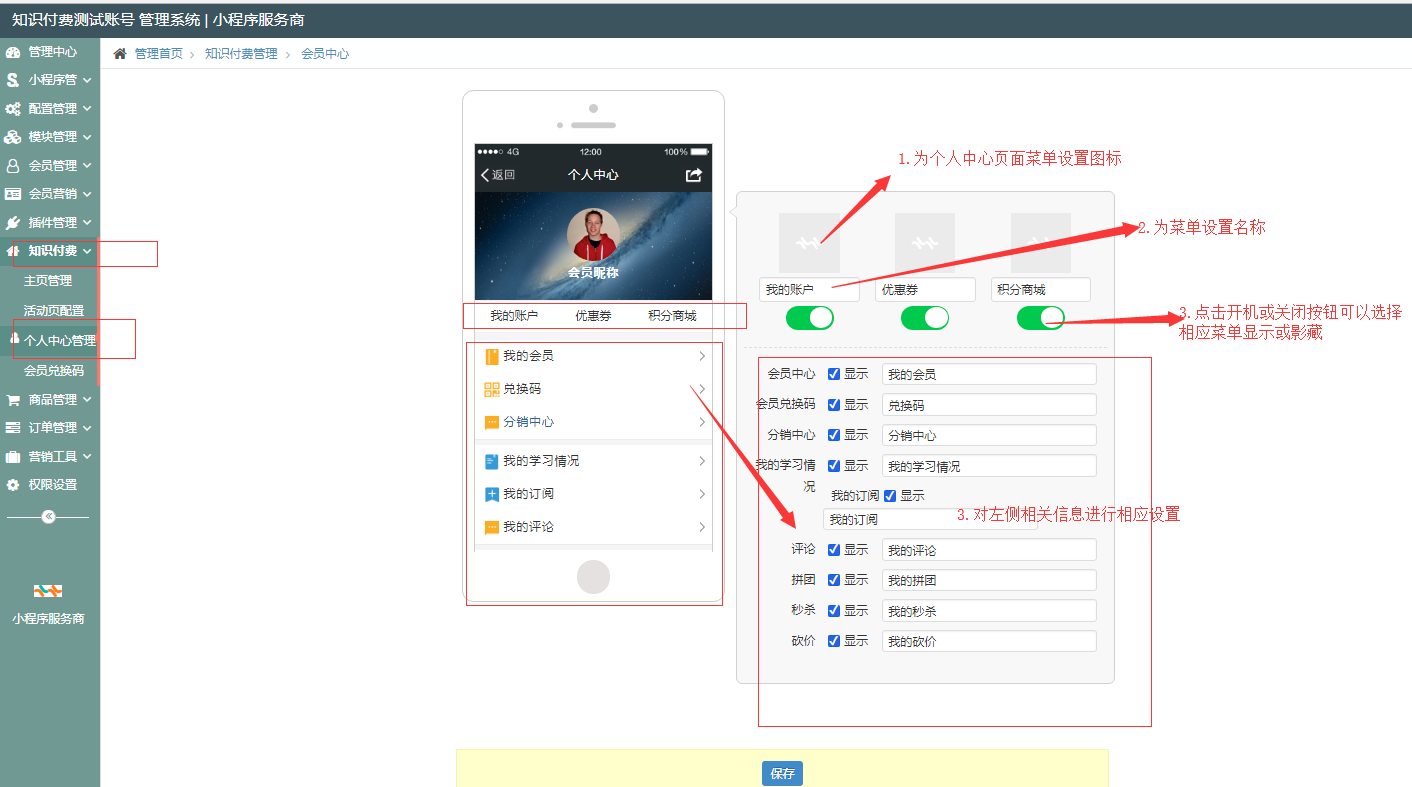Click the sidebar collapse double-arrow icon
Screen dimensions: 1412x787
tap(48, 517)
